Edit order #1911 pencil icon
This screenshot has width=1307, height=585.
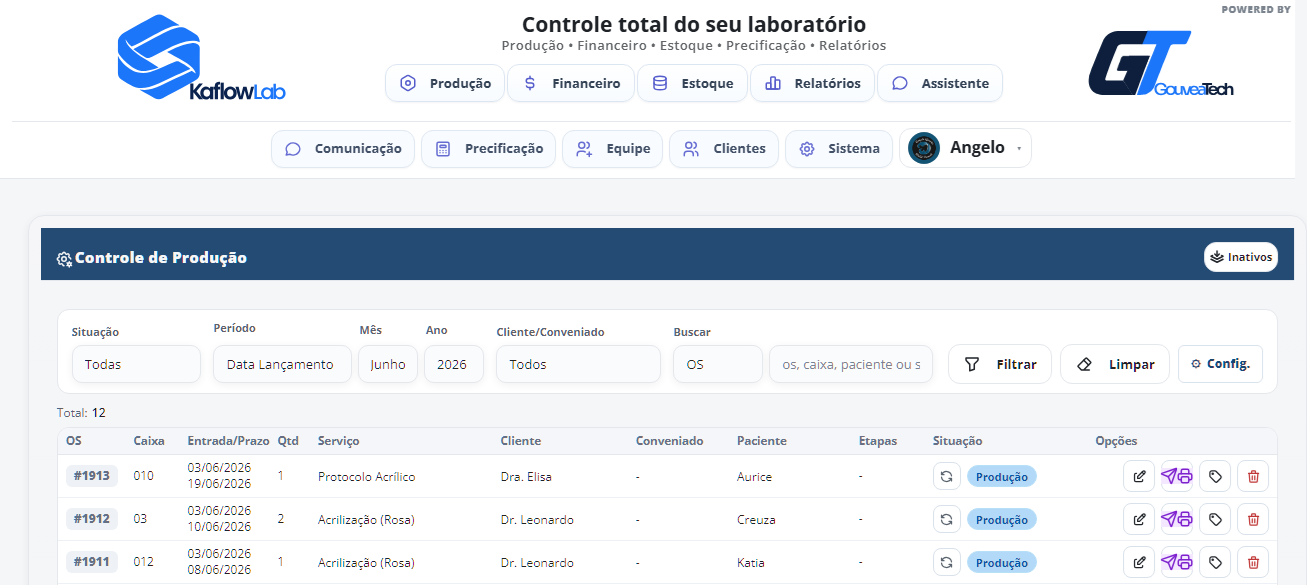pyautogui.click(x=1139, y=562)
